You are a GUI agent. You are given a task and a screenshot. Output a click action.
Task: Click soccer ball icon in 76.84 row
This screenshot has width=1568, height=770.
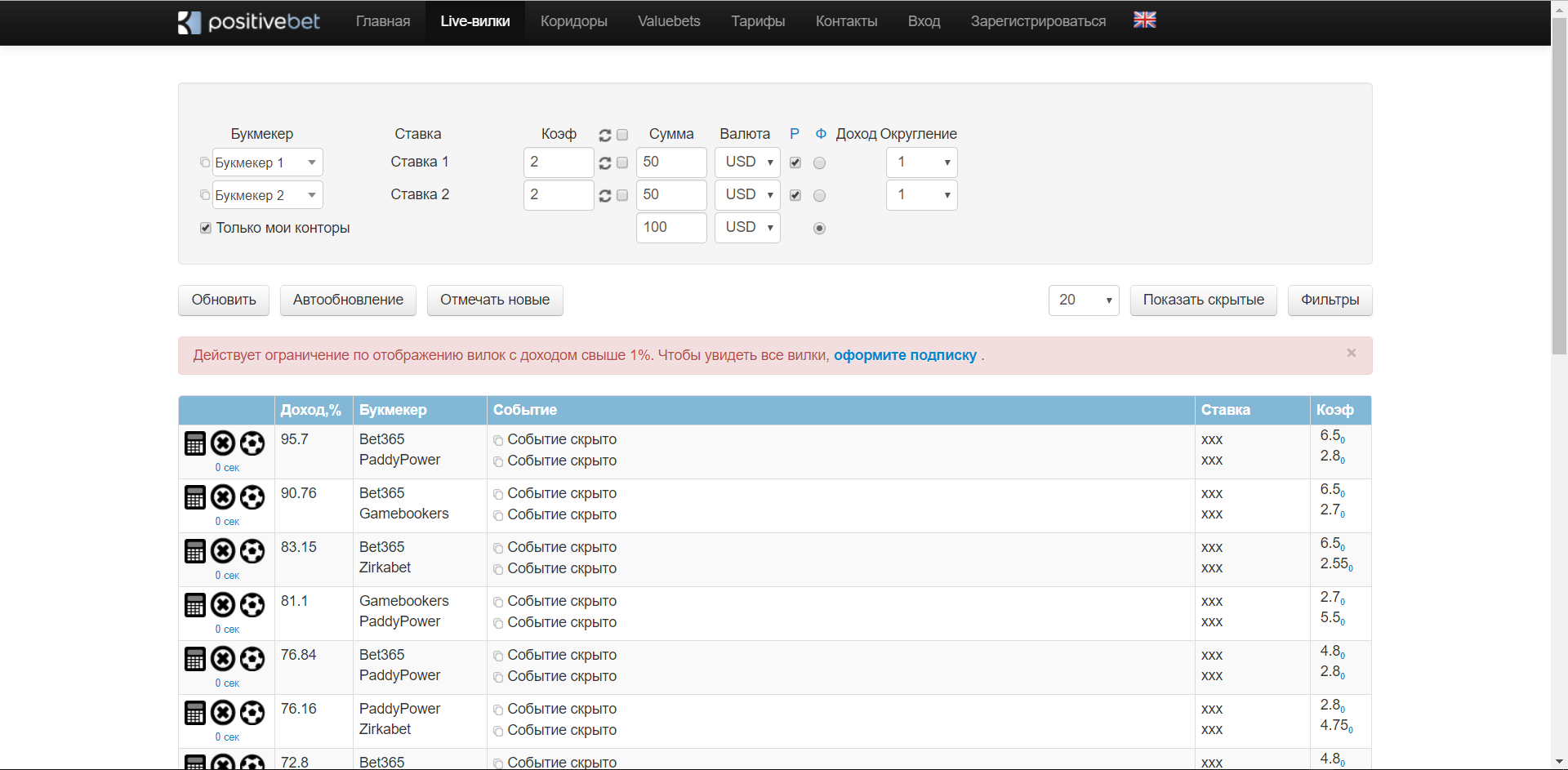252,659
